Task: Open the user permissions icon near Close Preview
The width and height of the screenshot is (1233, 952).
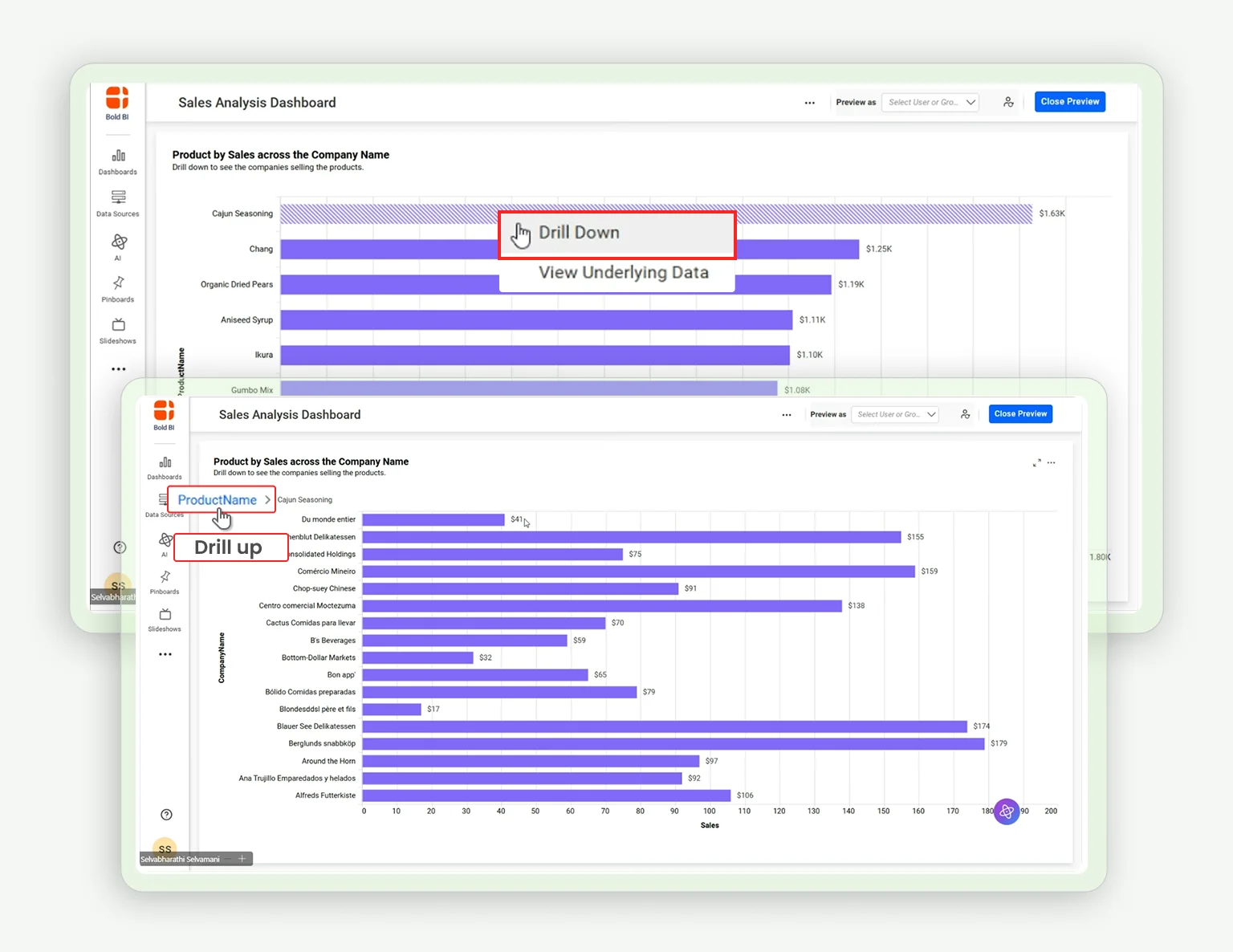Action: (x=965, y=414)
